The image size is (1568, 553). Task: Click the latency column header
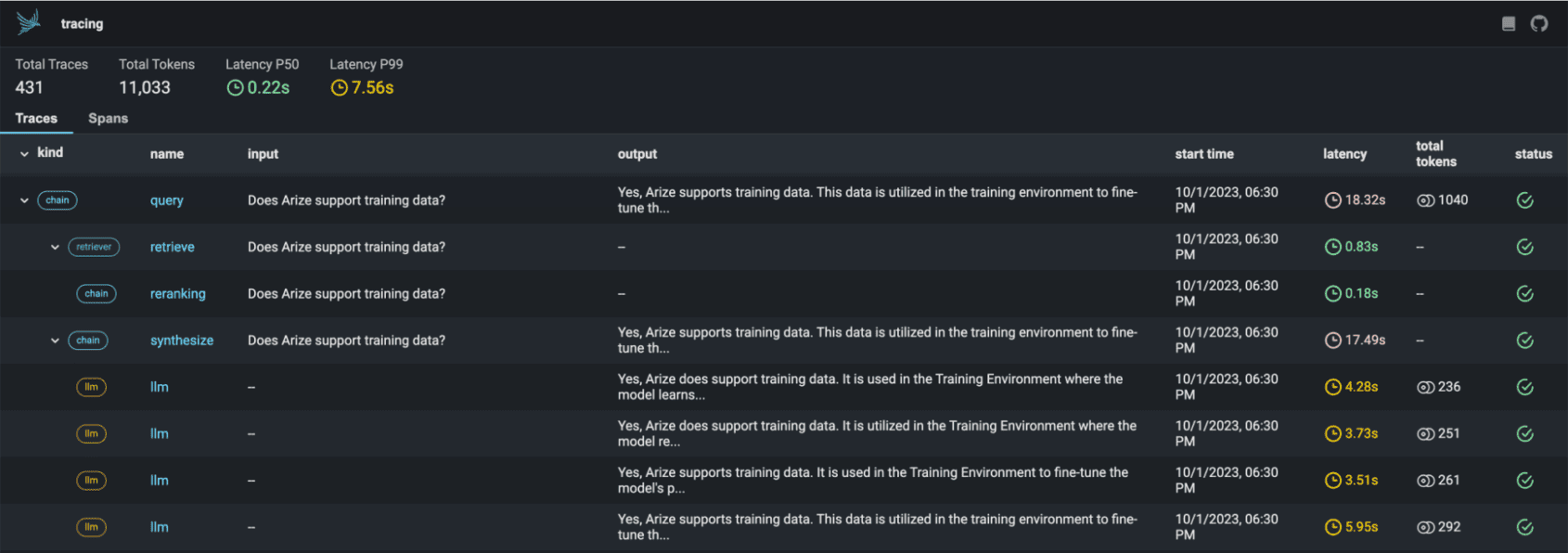(1344, 154)
